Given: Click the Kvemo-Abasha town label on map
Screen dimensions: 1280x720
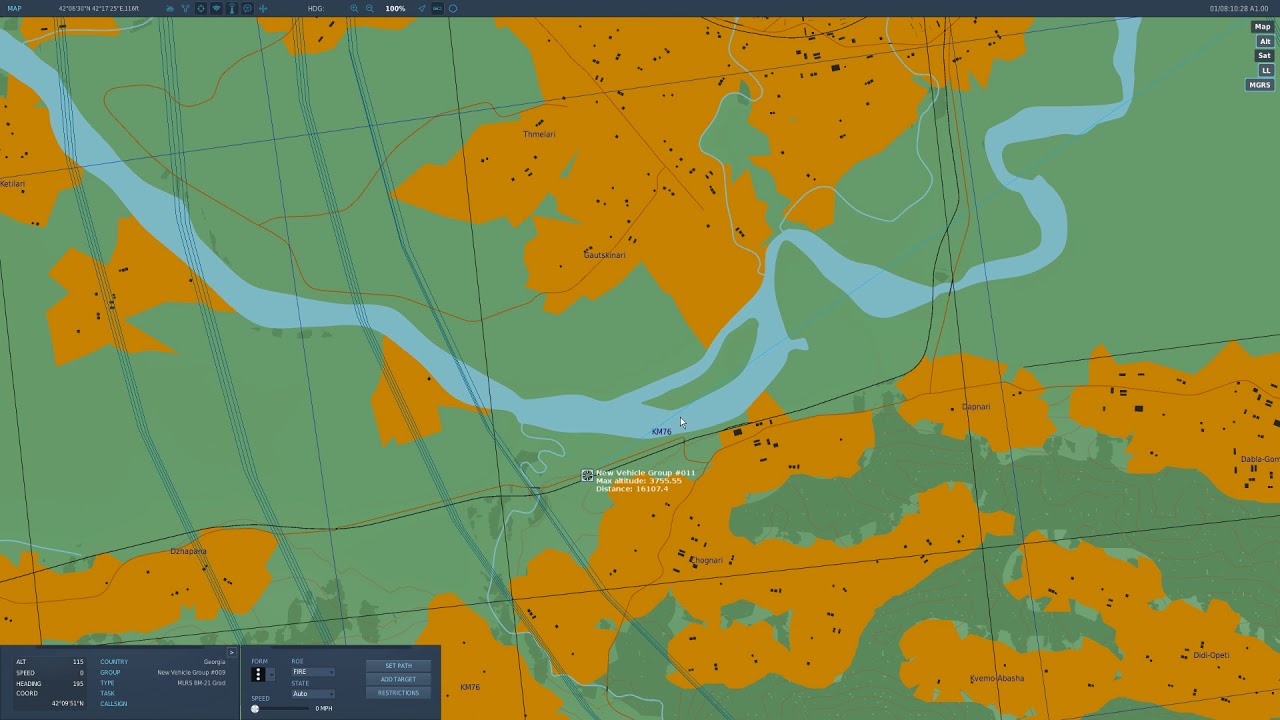Looking at the screenshot, I should pyautogui.click(x=997, y=678).
